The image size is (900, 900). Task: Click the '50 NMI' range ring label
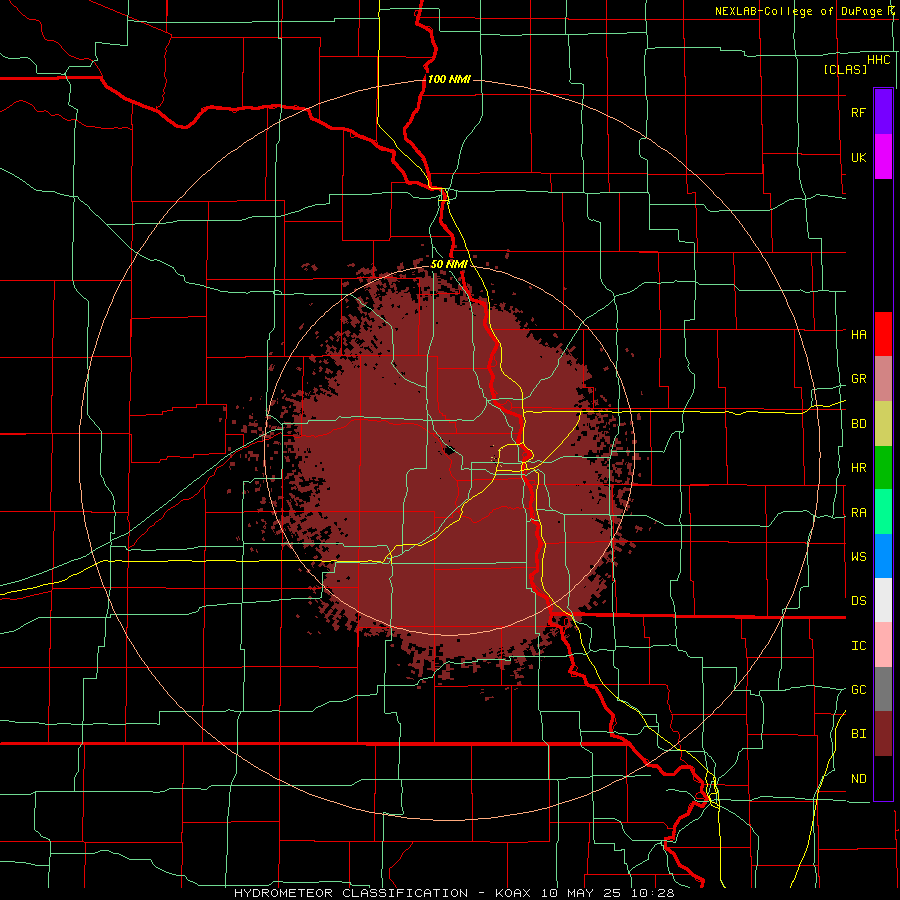pos(449,264)
